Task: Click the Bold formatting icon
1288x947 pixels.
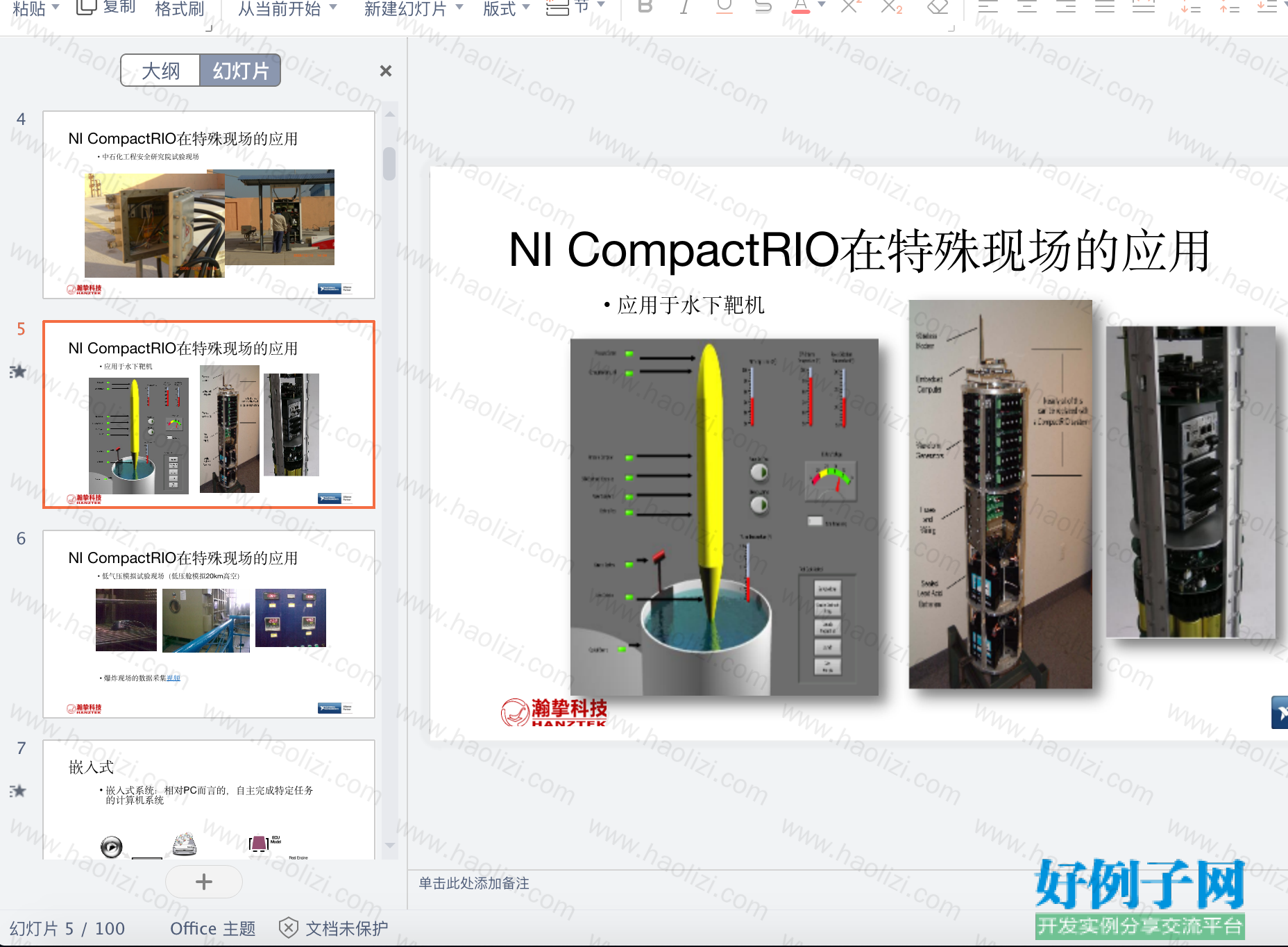Action: click(x=645, y=7)
